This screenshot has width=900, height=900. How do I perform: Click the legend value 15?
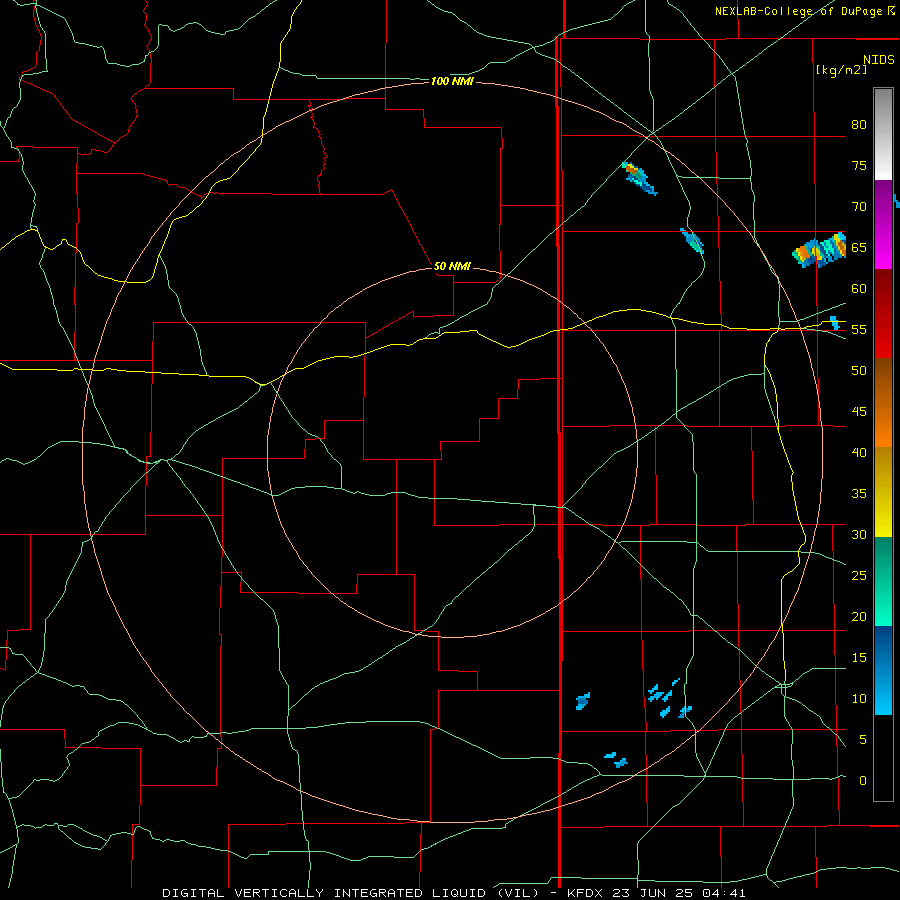tap(859, 657)
